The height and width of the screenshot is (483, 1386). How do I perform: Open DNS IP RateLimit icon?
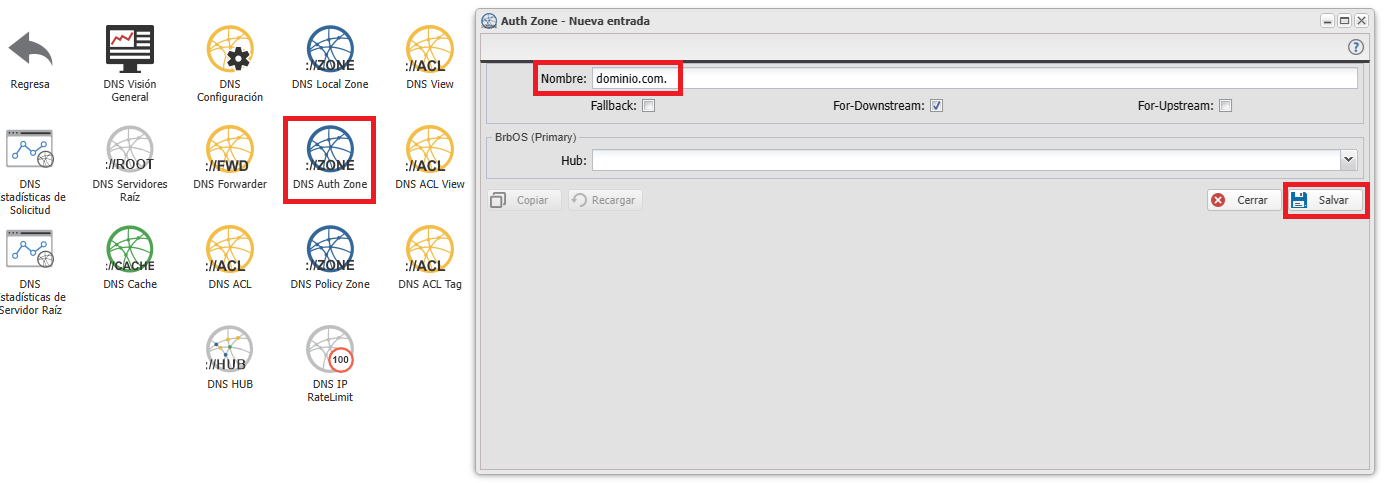[330, 351]
